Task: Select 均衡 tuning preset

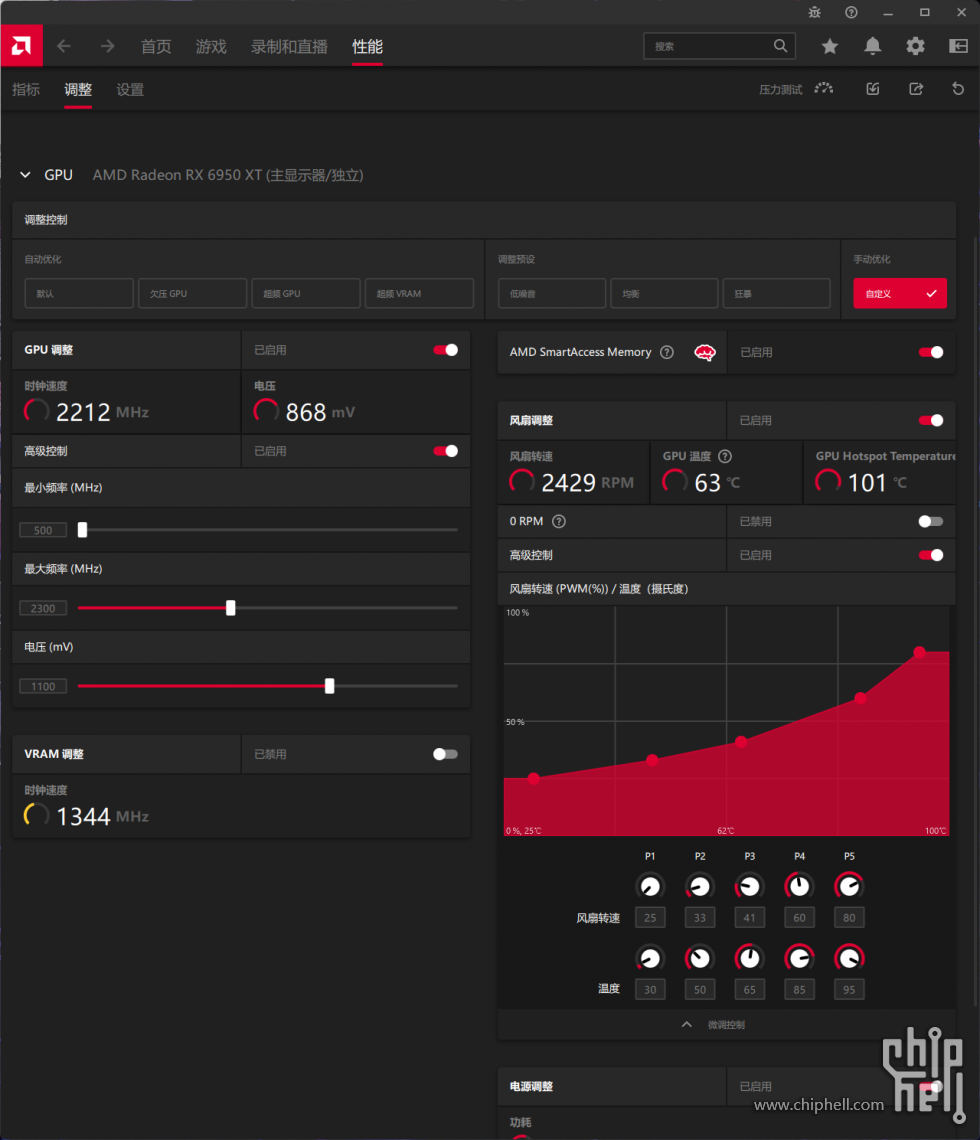Action: [x=664, y=294]
